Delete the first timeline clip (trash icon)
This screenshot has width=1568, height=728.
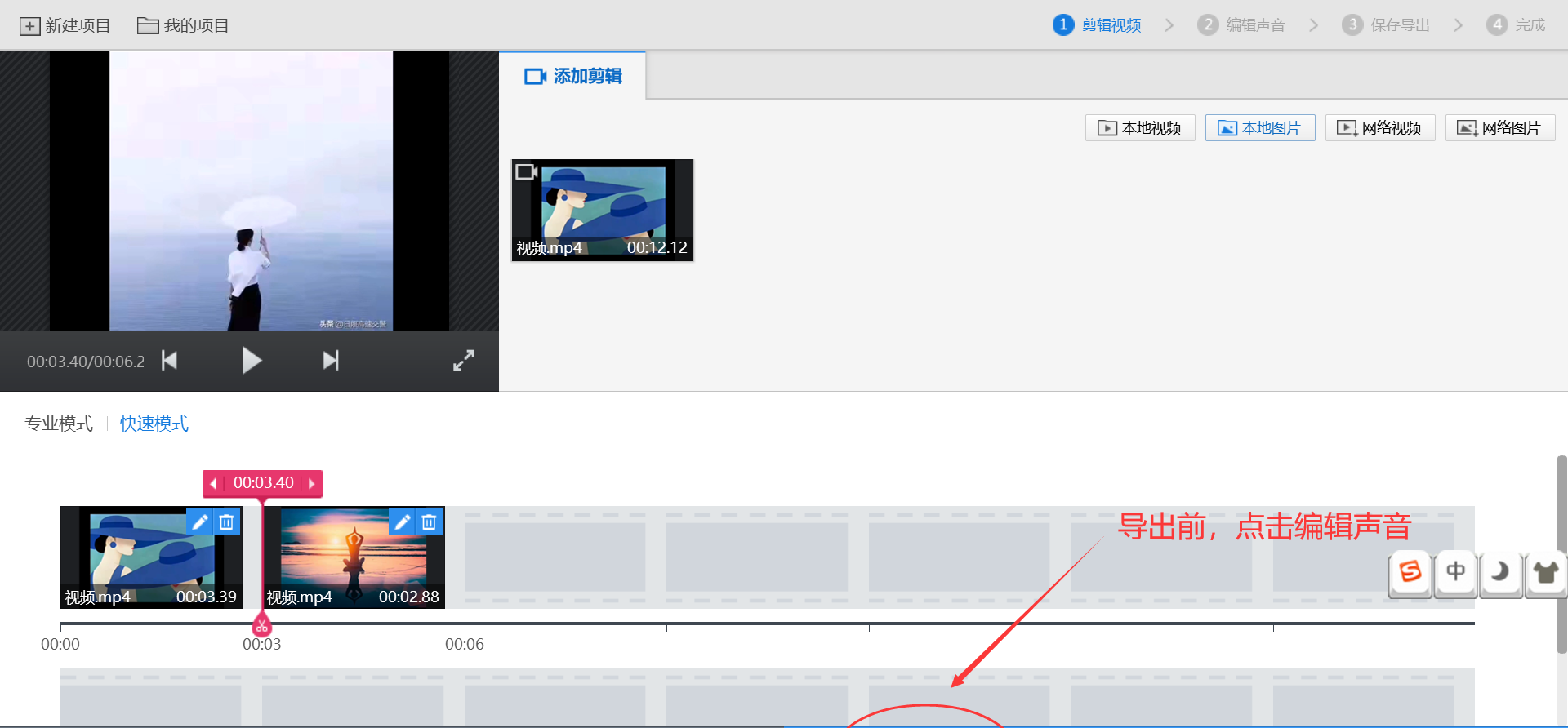click(x=227, y=522)
